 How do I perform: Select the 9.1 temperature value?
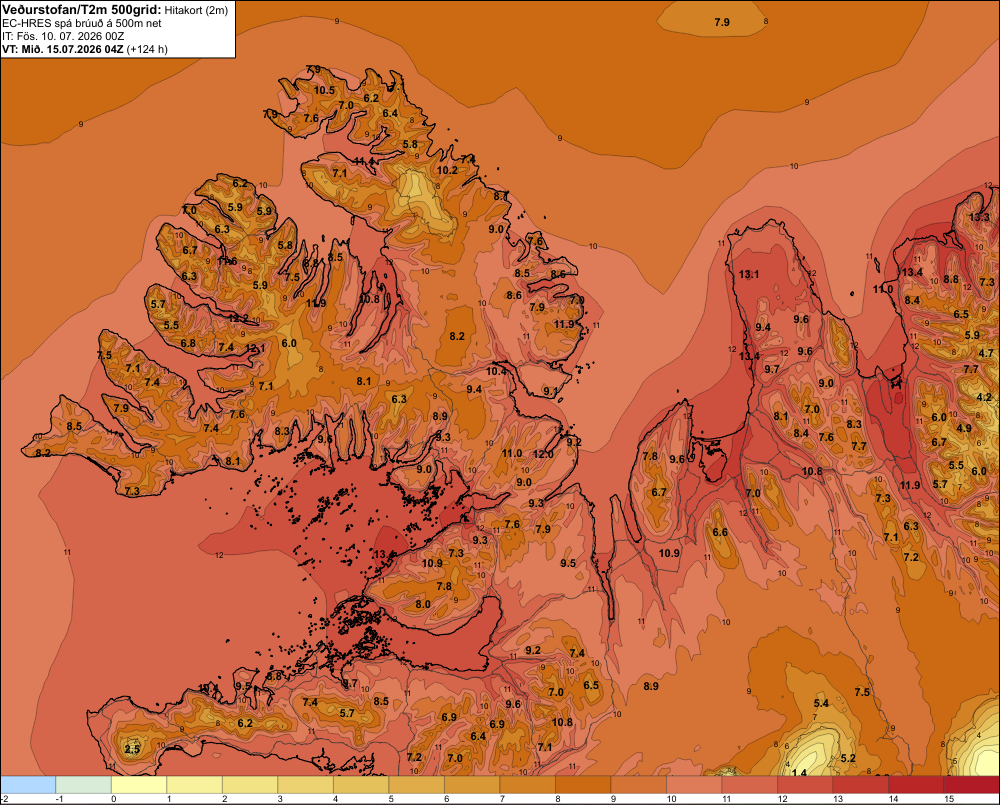(550, 391)
